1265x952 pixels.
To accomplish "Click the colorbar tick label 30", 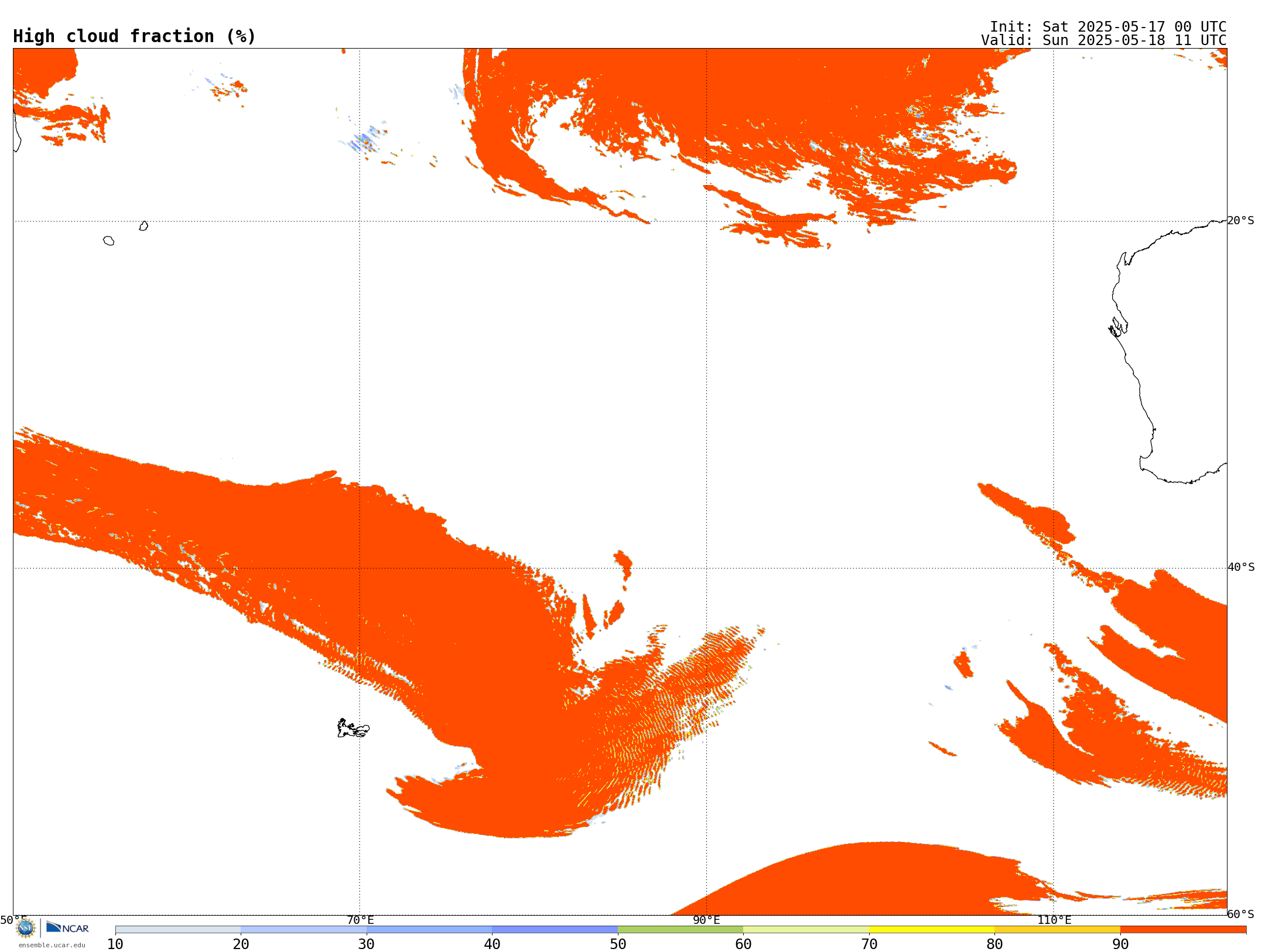I will point(367,944).
